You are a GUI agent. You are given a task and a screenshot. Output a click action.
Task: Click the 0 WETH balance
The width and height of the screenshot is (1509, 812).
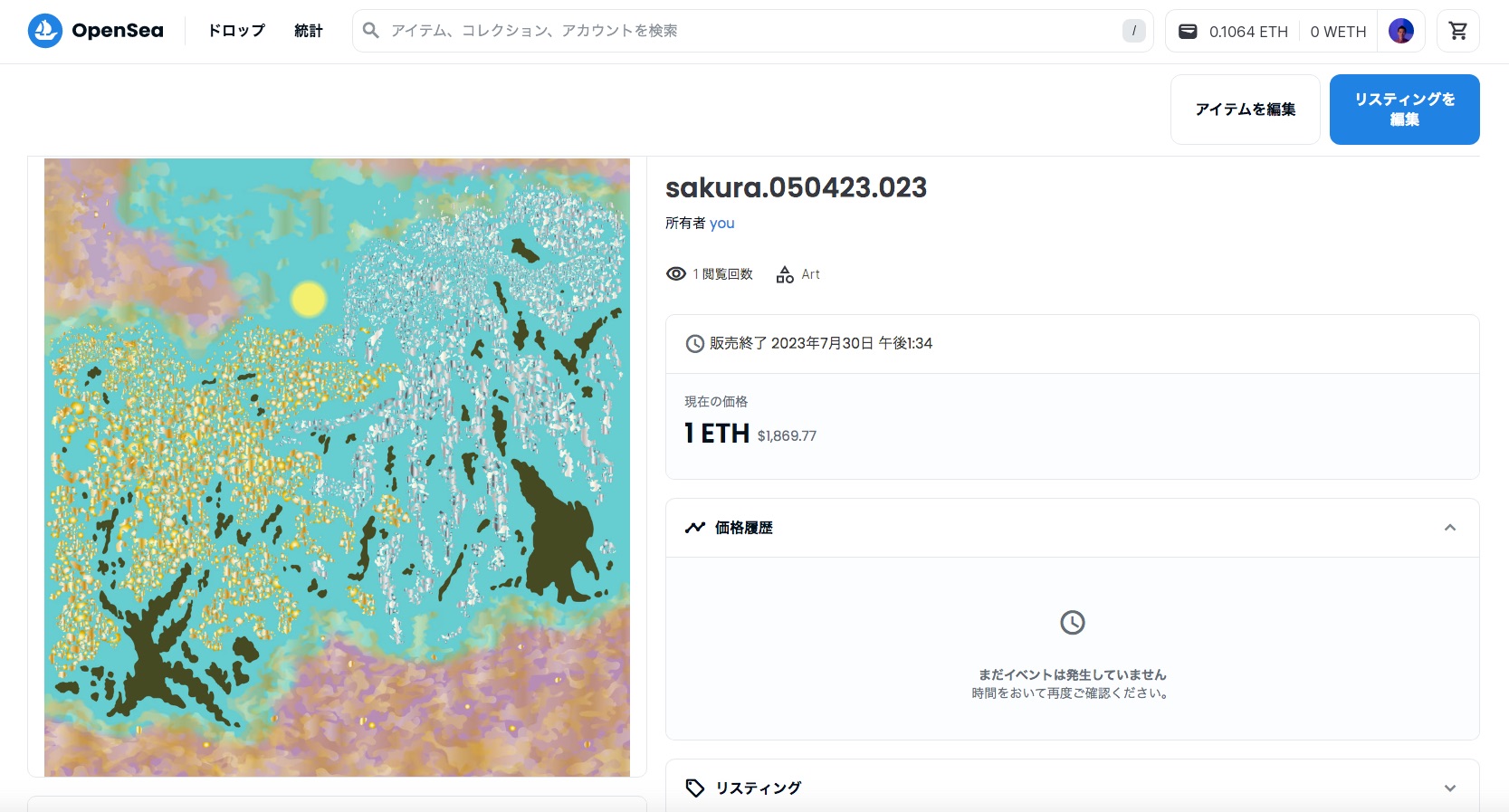[1338, 32]
